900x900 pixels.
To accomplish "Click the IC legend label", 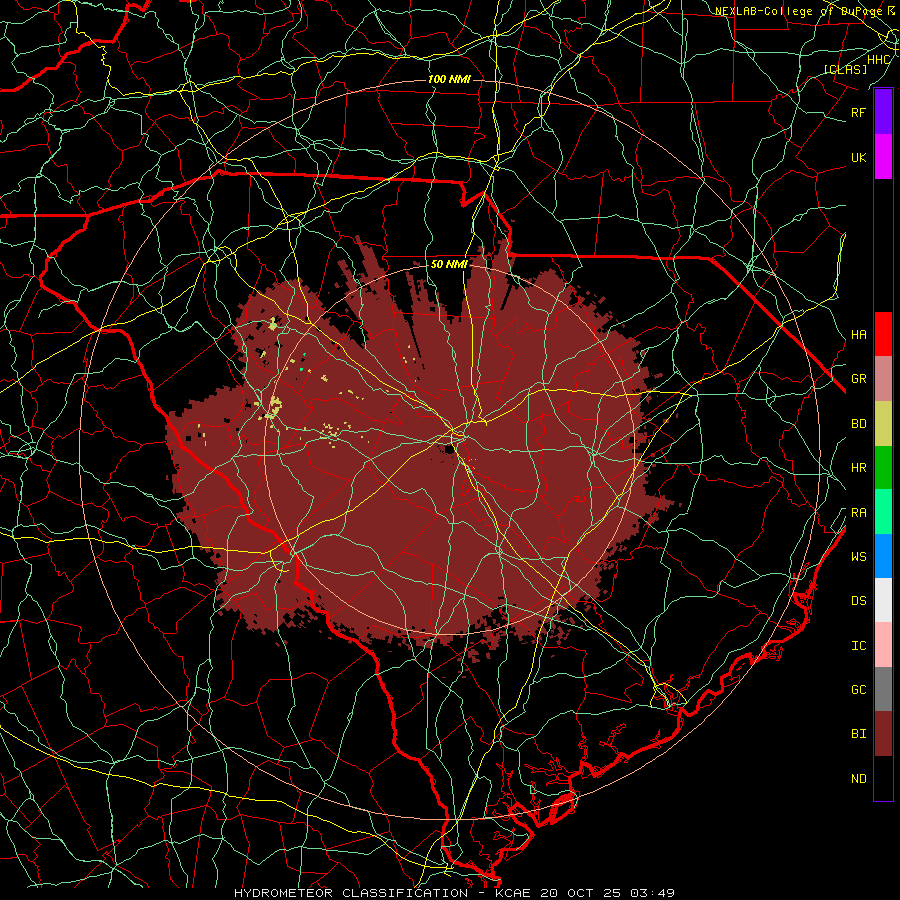I will click(x=858, y=646).
